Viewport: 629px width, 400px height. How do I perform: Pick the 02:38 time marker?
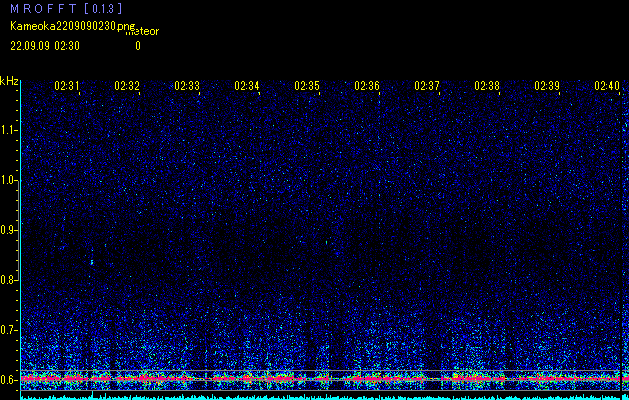[x=487, y=86]
